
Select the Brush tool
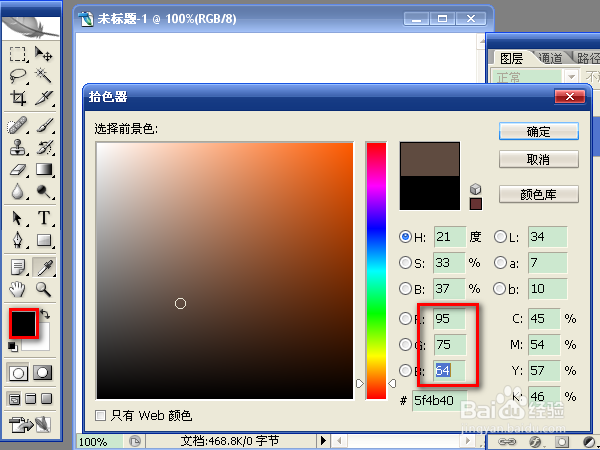coord(44,125)
